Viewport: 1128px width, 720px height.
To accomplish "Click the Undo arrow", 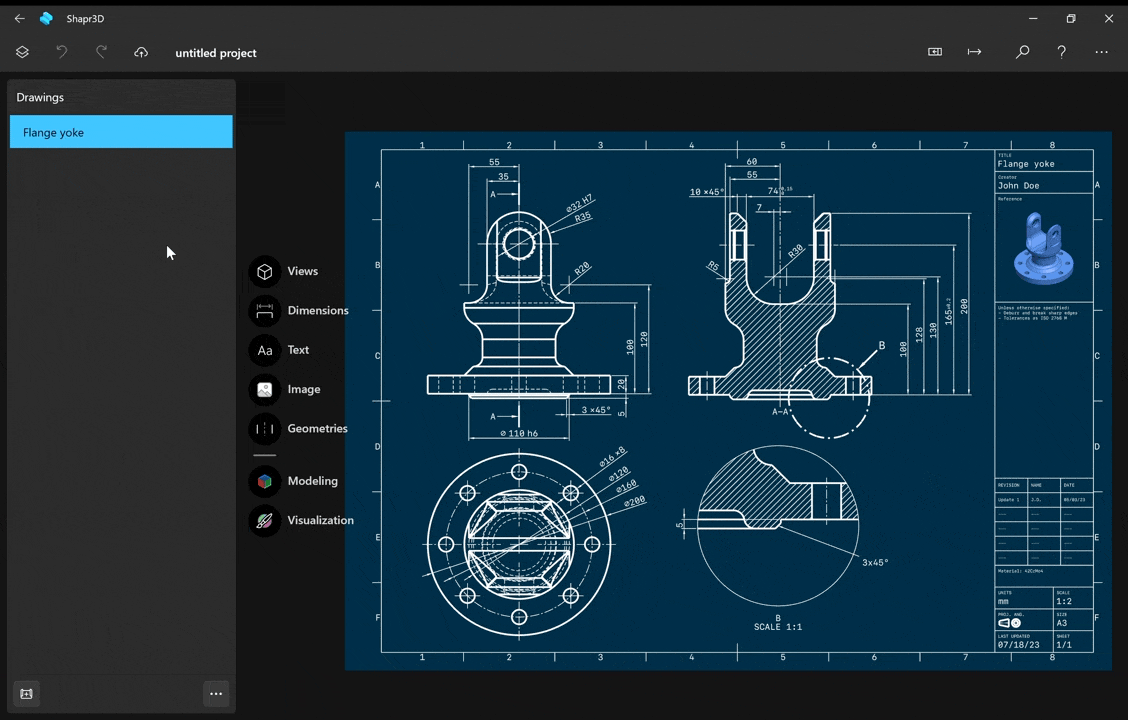I will click(x=62, y=52).
